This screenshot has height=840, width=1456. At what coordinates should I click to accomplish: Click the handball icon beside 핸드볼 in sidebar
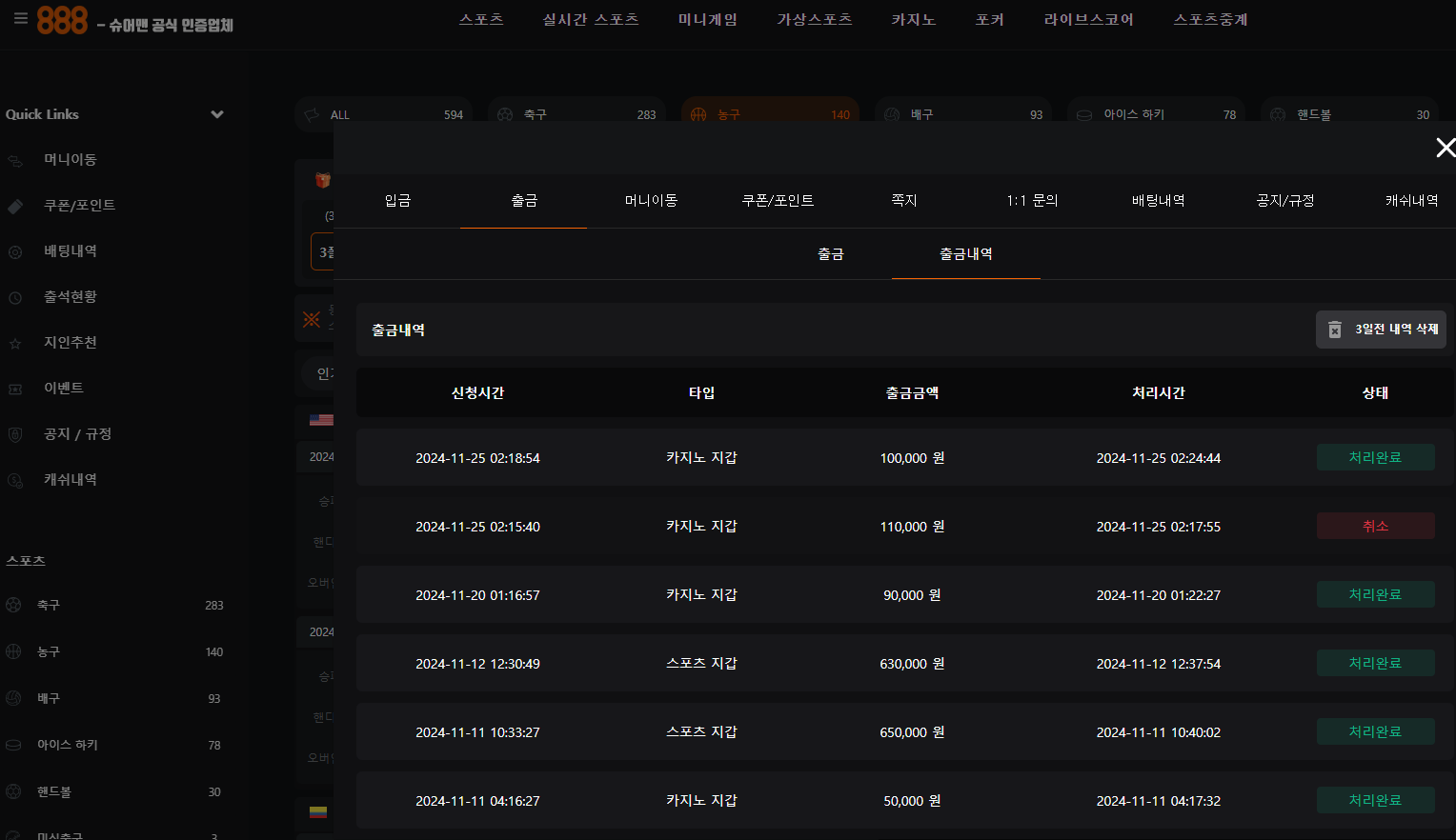click(13, 791)
